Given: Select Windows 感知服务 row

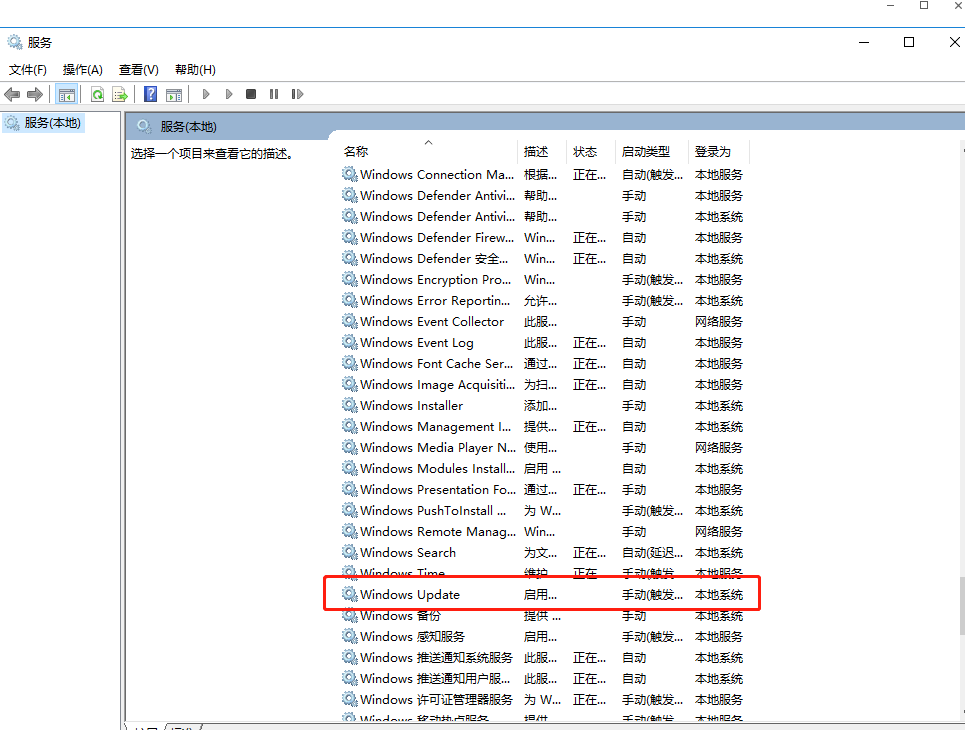Looking at the screenshot, I should (x=542, y=636).
